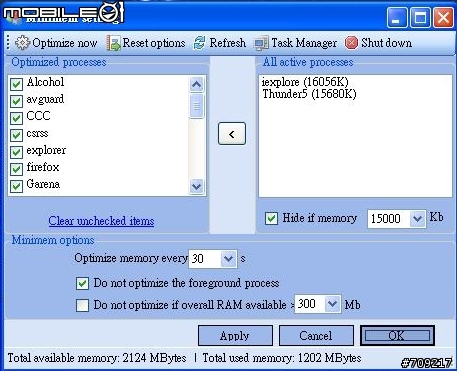Select the csrss entry text
The height and width of the screenshot is (371, 457).
tap(37, 133)
